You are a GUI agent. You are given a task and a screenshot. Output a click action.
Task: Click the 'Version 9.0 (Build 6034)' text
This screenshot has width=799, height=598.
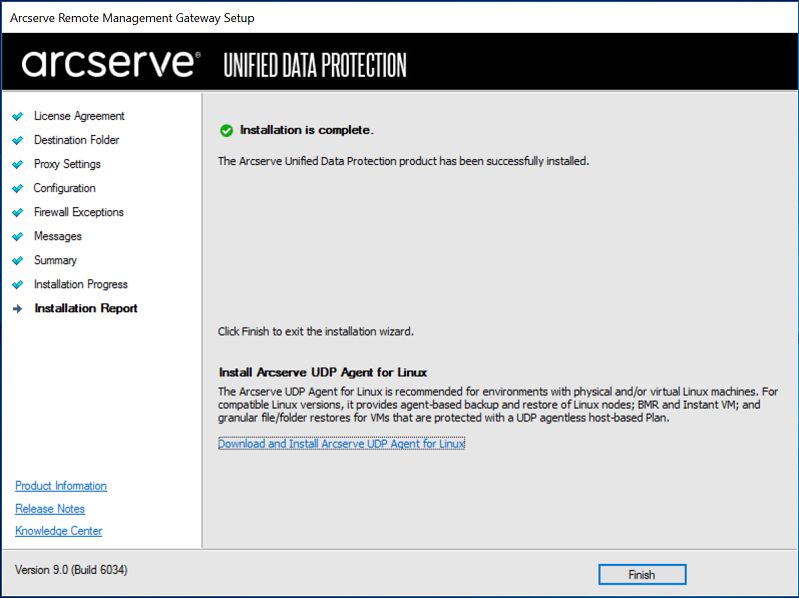click(x=71, y=569)
